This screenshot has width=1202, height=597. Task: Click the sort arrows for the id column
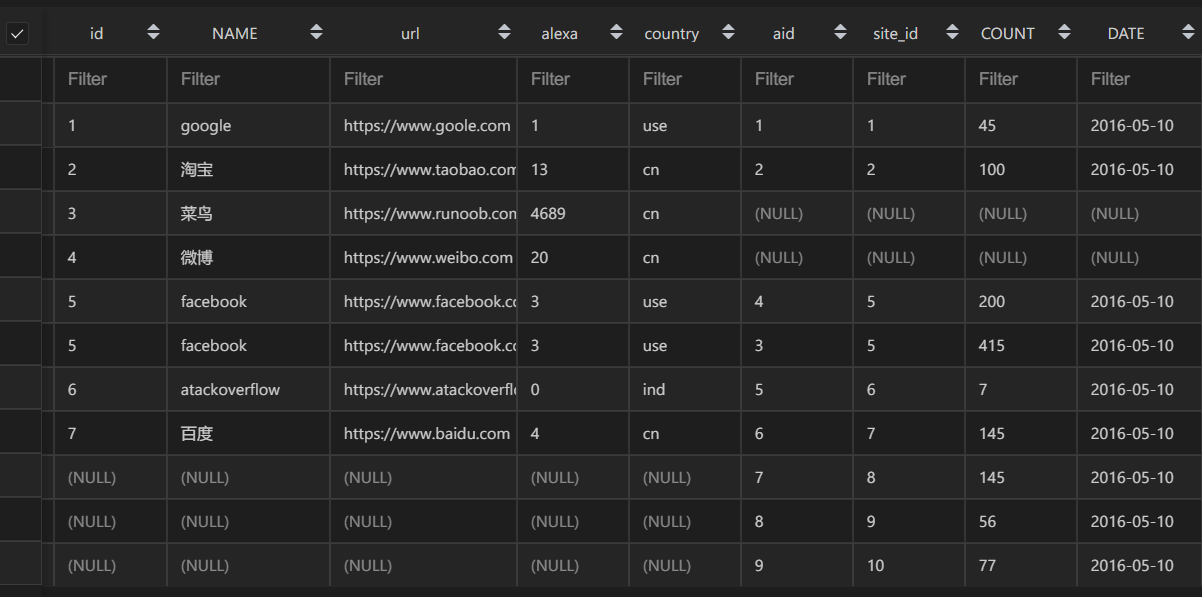(x=153, y=33)
